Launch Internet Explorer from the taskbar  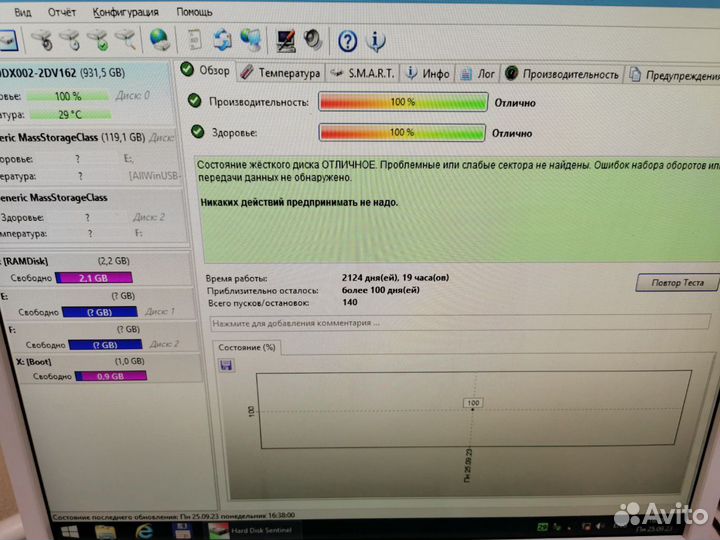(x=144, y=531)
